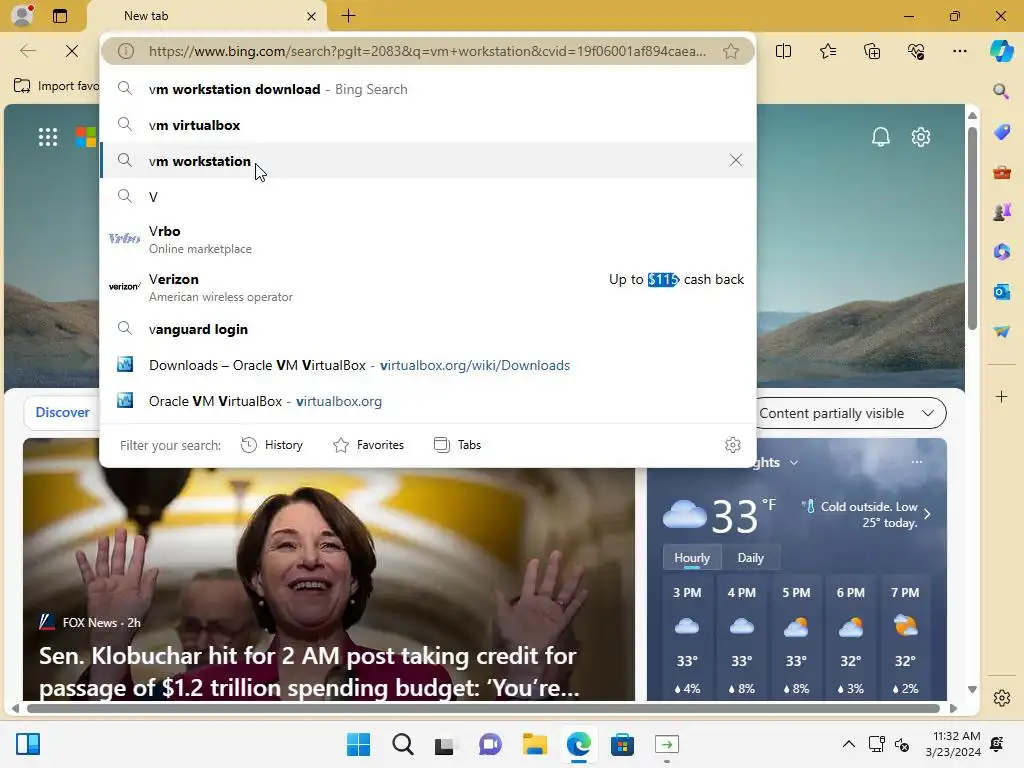Screen dimensions: 1024x768
Task: Choose the 'vm workstation' suggestion
Action: (428, 161)
